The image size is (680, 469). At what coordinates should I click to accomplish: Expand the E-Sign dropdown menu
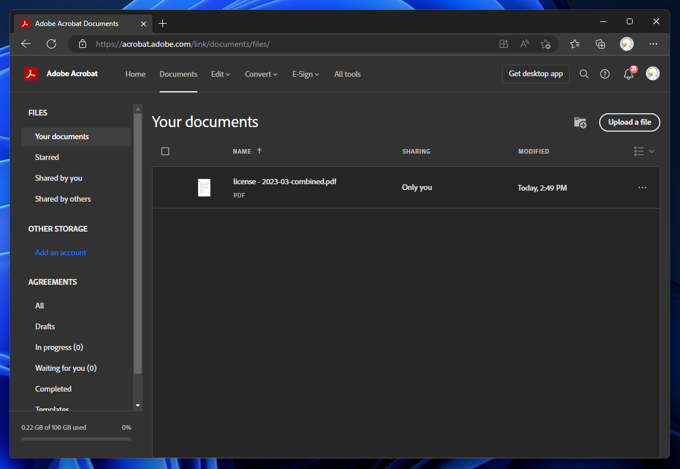(305, 74)
